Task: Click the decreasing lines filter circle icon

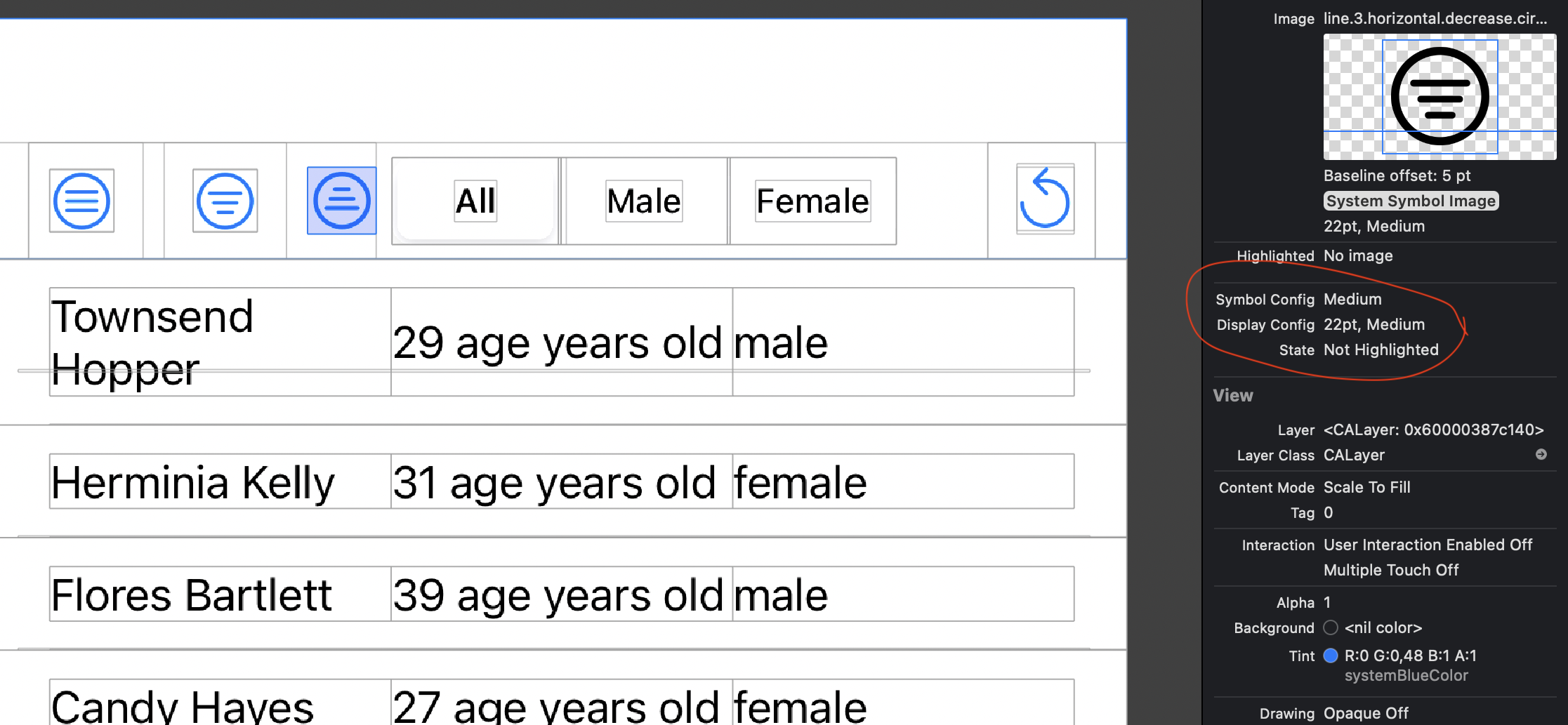Action: pyautogui.click(x=225, y=201)
